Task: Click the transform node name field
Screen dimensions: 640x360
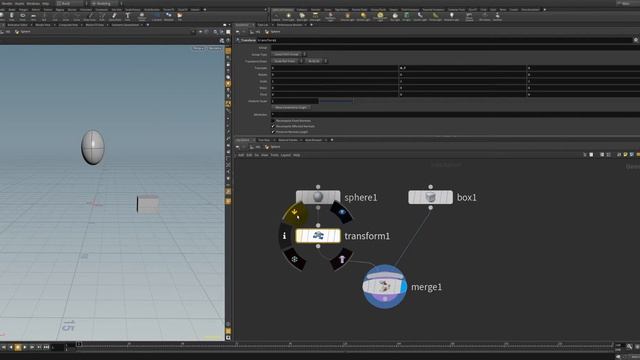Action: [x=444, y=40]
